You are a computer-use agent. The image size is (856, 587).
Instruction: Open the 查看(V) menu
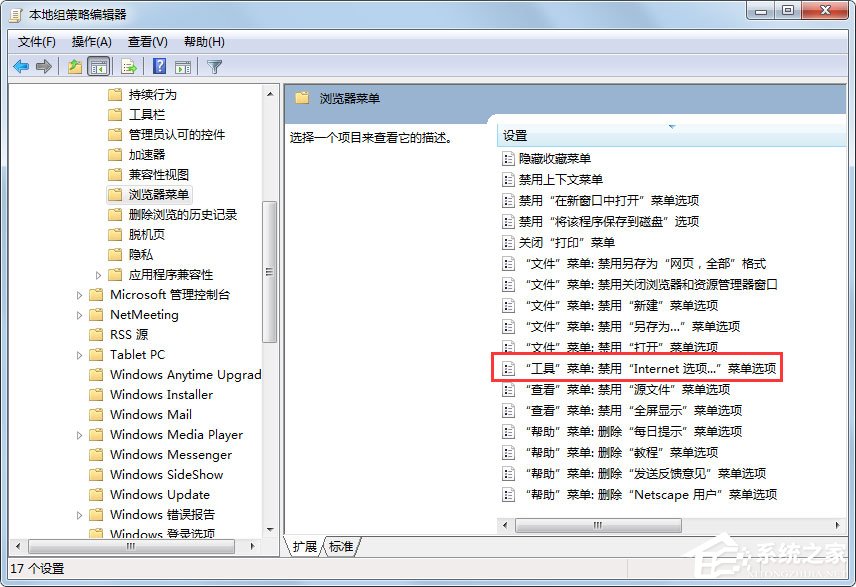(146, 42)
